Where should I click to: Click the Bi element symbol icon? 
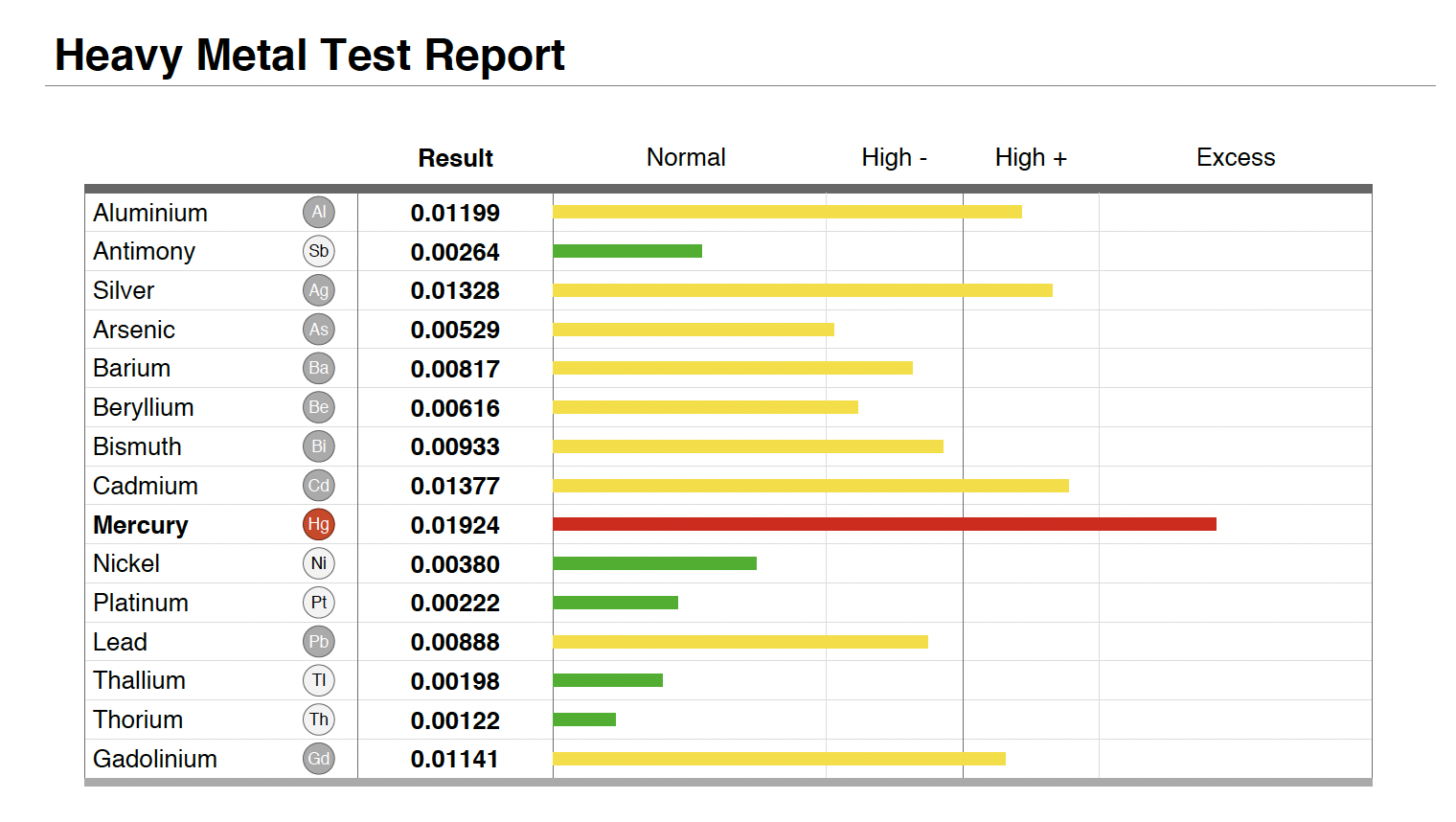319,446
